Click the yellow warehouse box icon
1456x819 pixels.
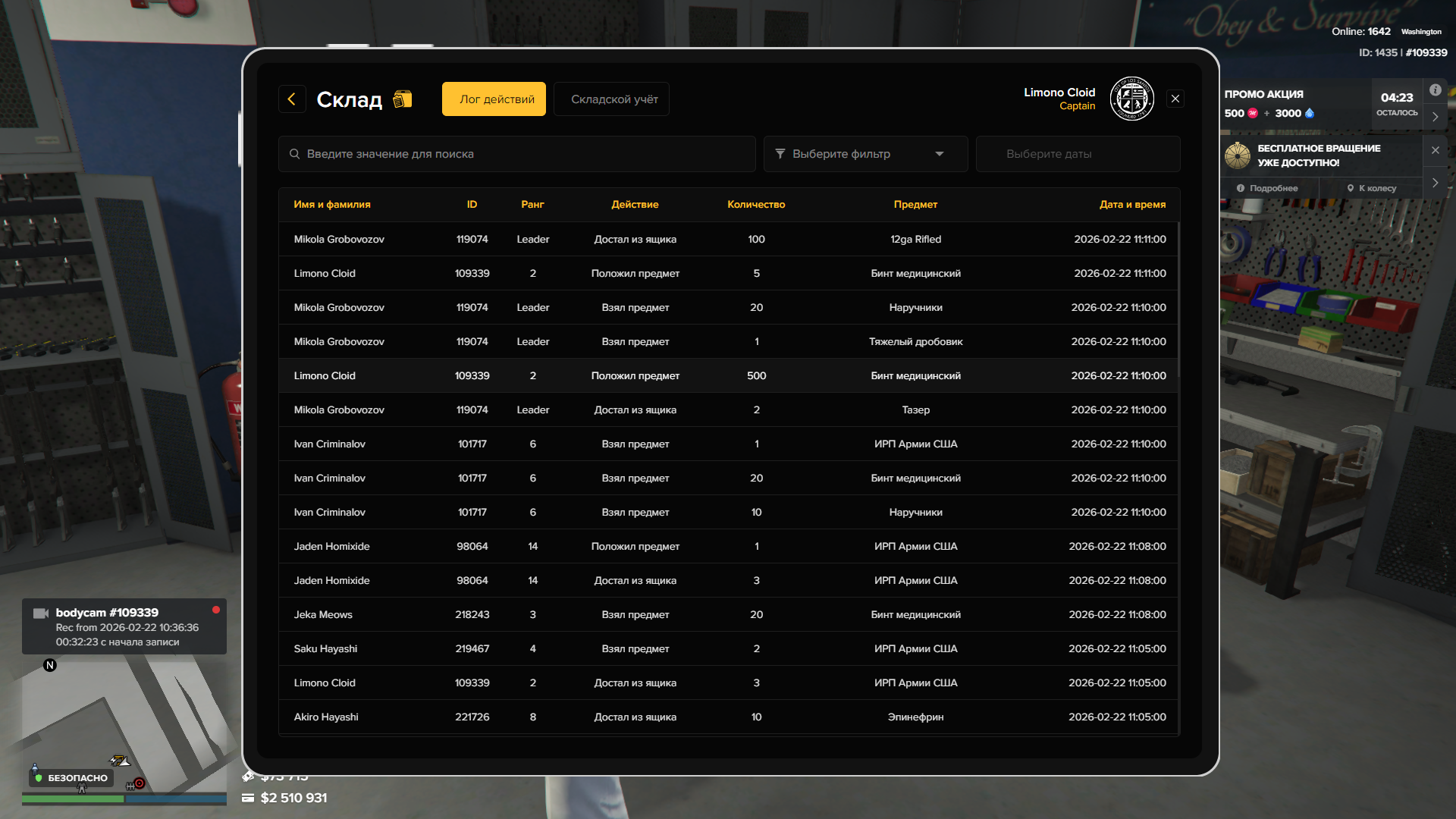(403, 99)
